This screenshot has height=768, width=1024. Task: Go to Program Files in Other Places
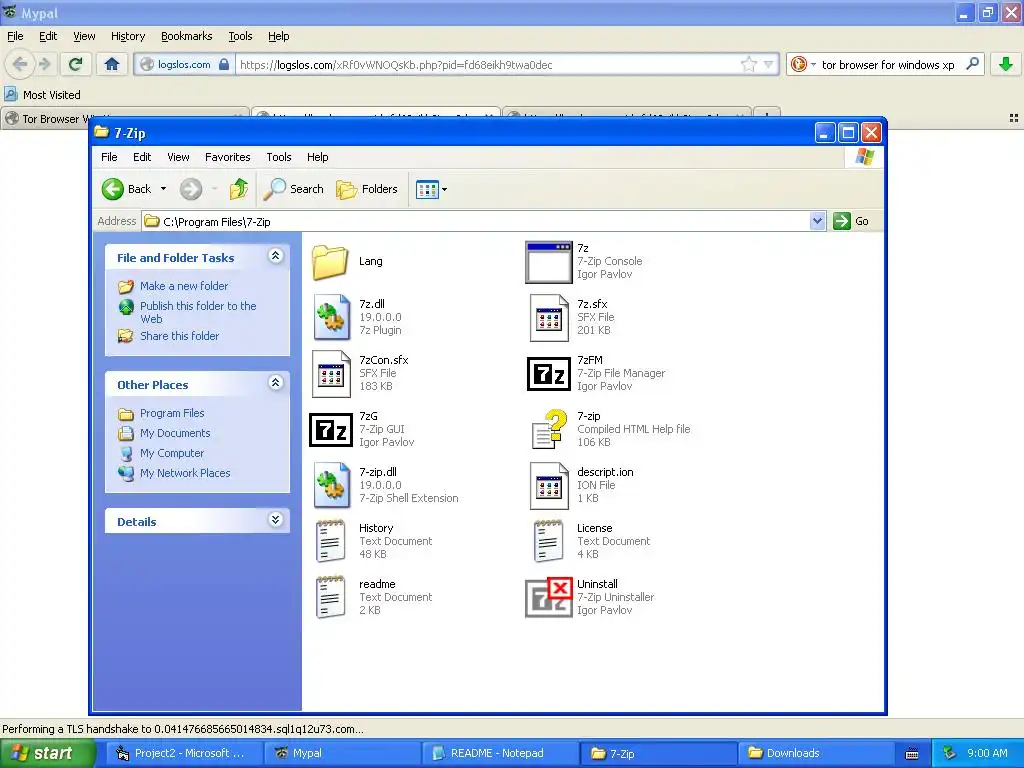[172, 413]
